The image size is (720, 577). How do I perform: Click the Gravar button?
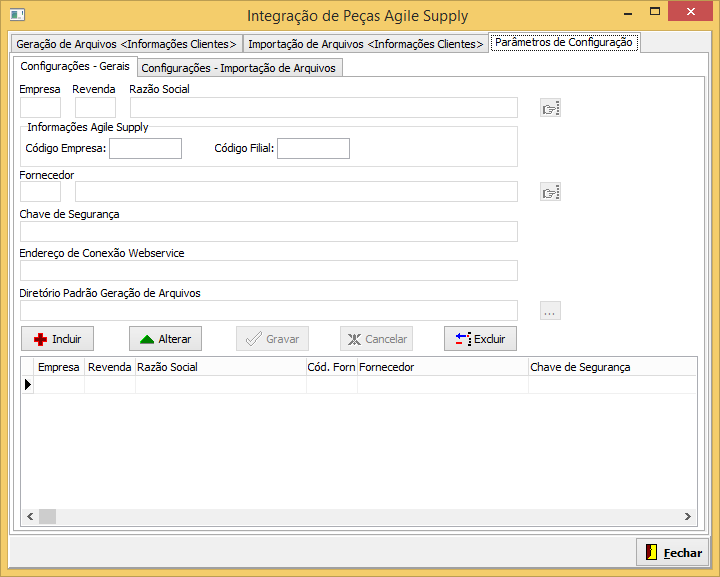click(x=272, y=339)
